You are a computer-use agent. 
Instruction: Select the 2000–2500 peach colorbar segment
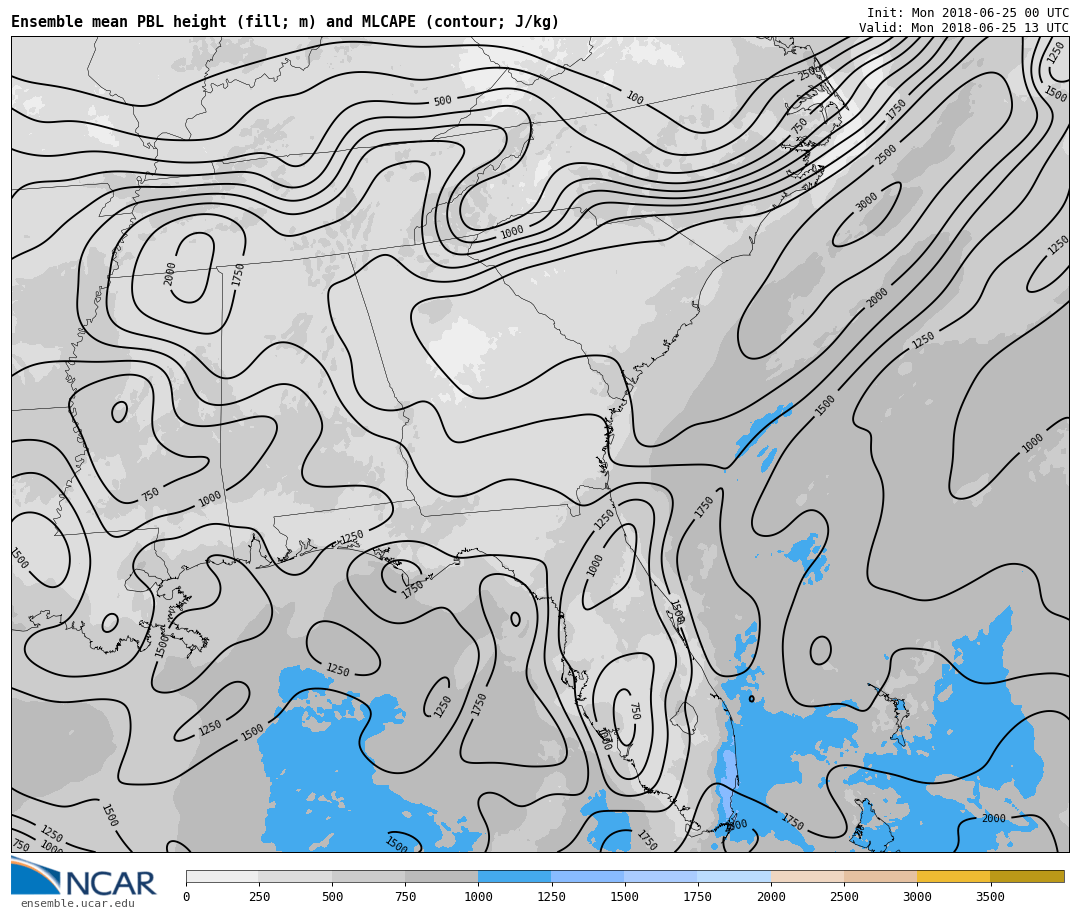pyautogui.click(x=807, y=876)
